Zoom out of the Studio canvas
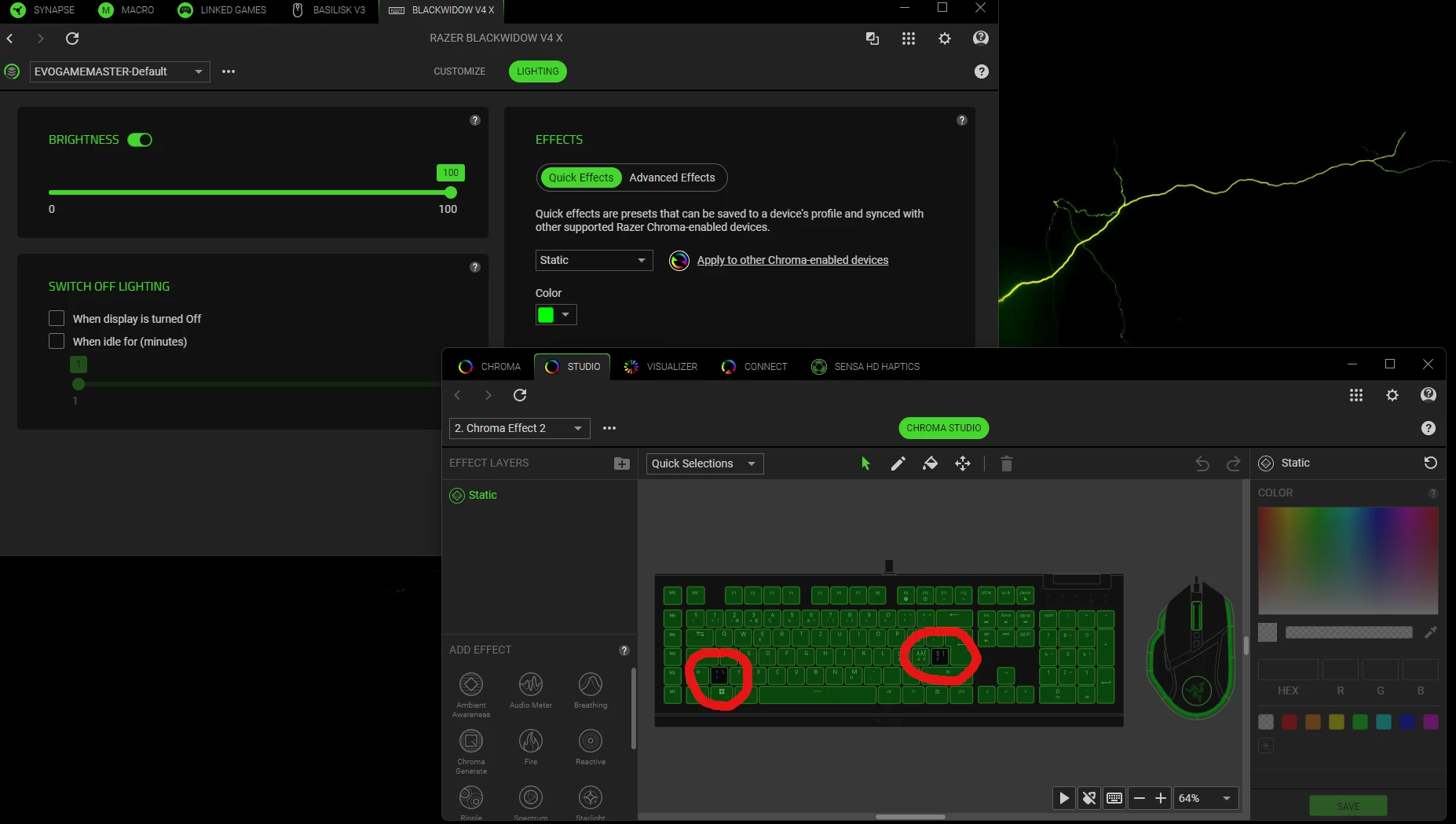This screenshot has width=1456, height=824. pyautogui.click(x=1140, y=798)
